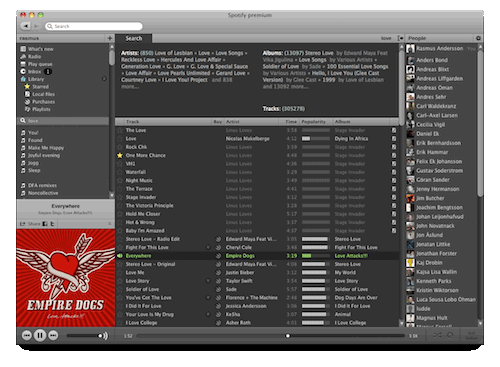
Task: Click Buy icon for Stereo Love - Radio Edit
Action: tap(218, 239)
